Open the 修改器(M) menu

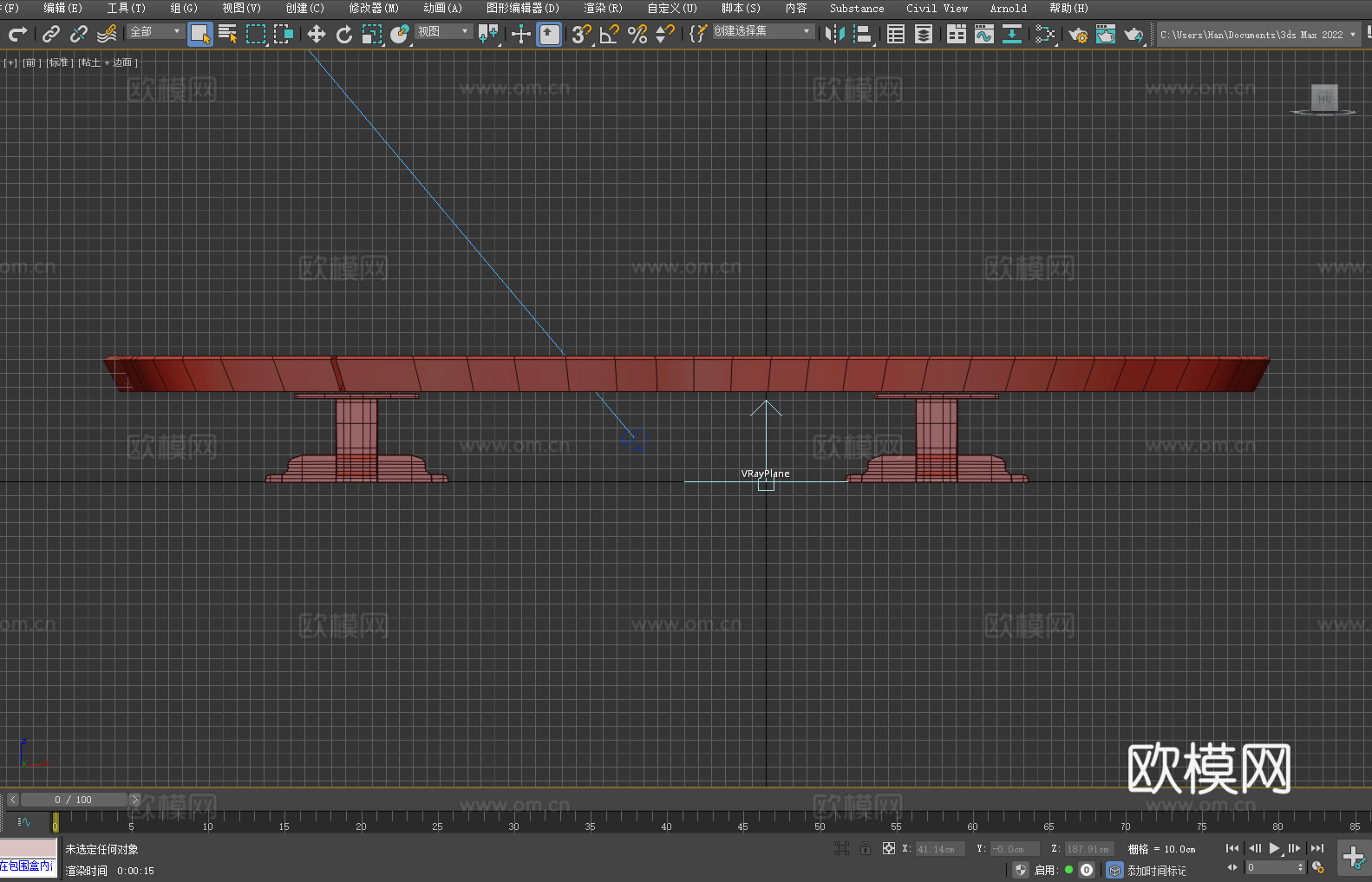[374, 8]
